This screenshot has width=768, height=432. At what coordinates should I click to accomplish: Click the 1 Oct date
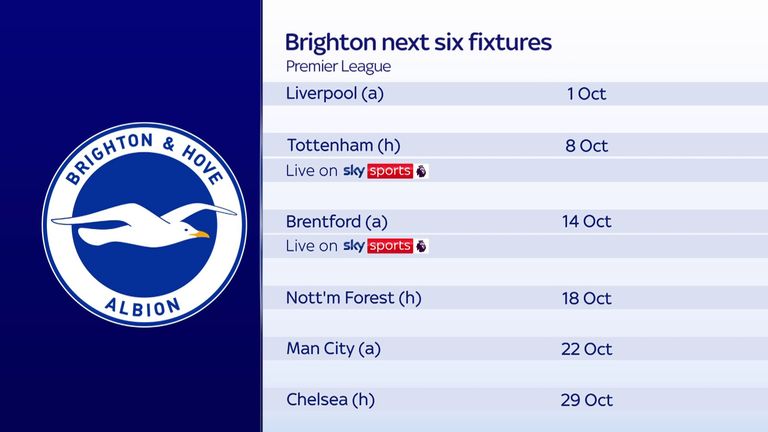[x=586, y=94]
